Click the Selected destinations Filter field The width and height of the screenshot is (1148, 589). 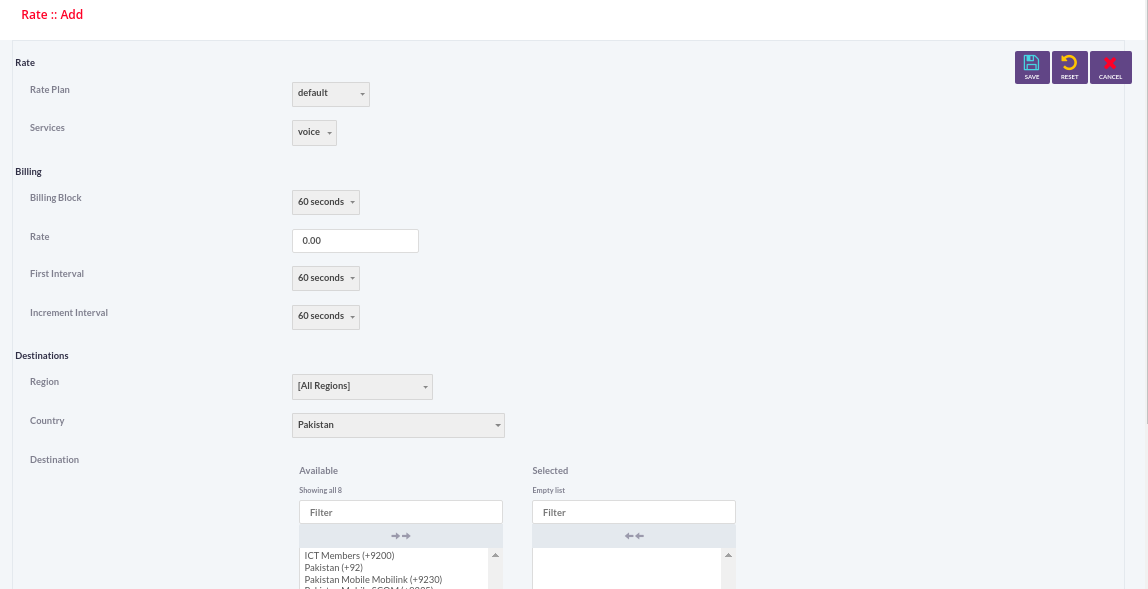633,512
